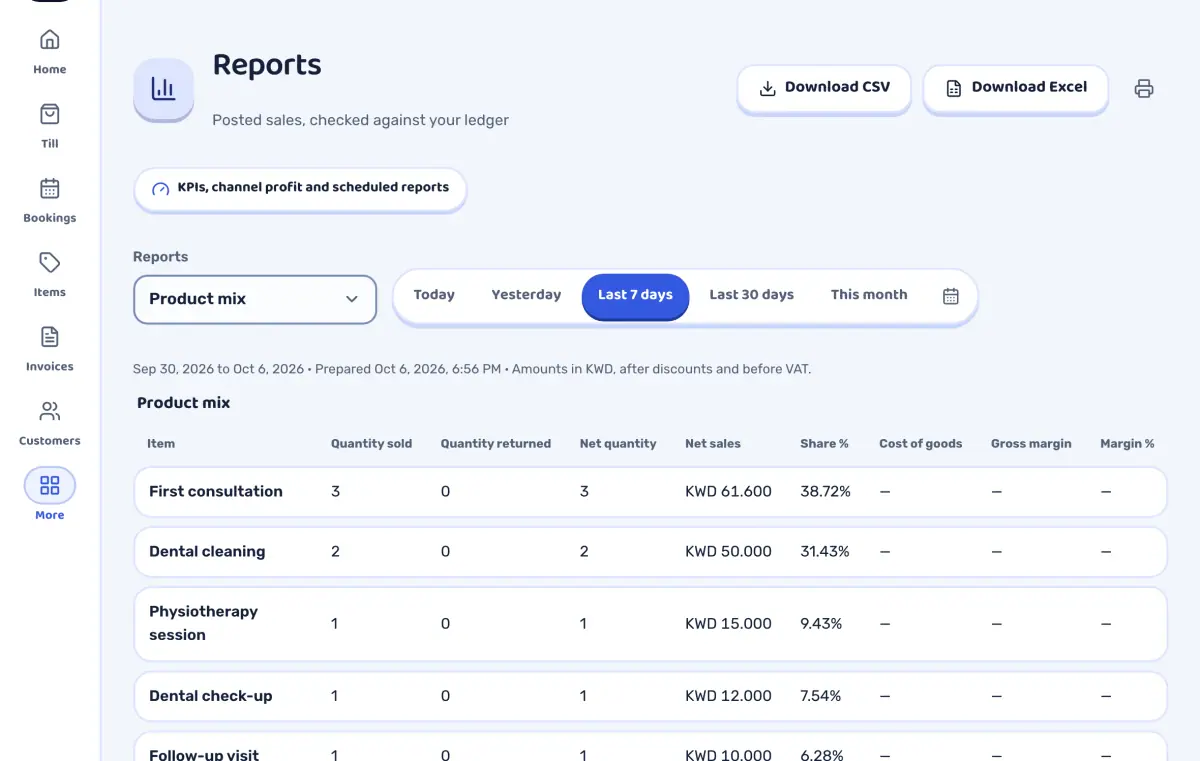This screenshot has height=761, width=1200.
Task: Select the Yesterday date range
Action: pos(526,295)
